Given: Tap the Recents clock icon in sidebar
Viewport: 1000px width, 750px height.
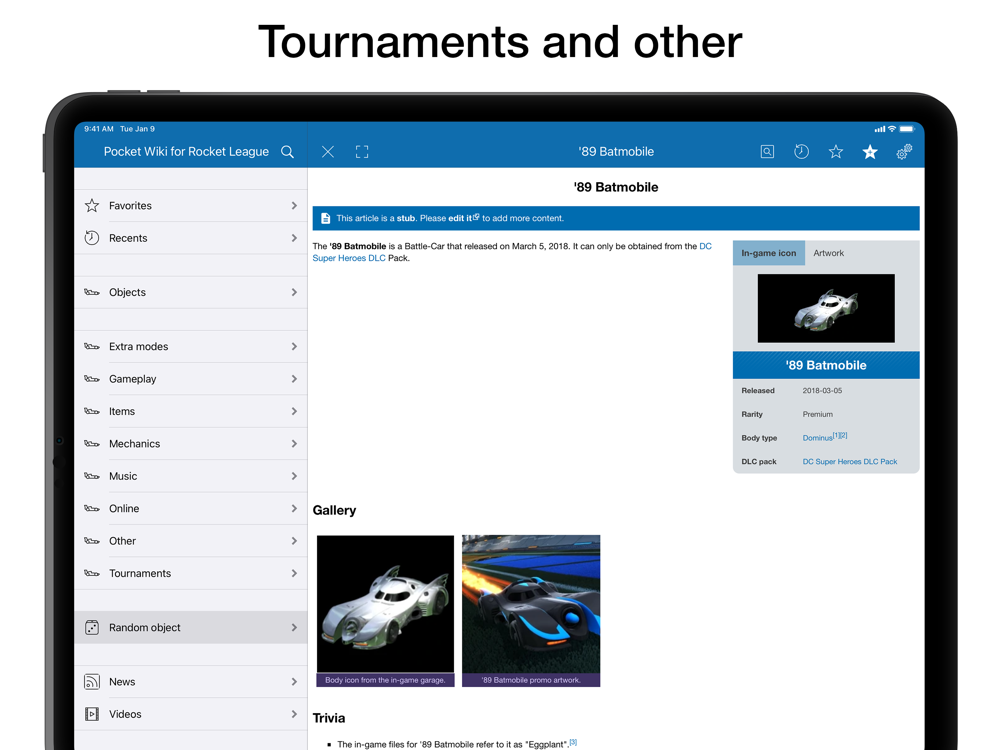Looking at the screenshot, I should coord(92,238).
